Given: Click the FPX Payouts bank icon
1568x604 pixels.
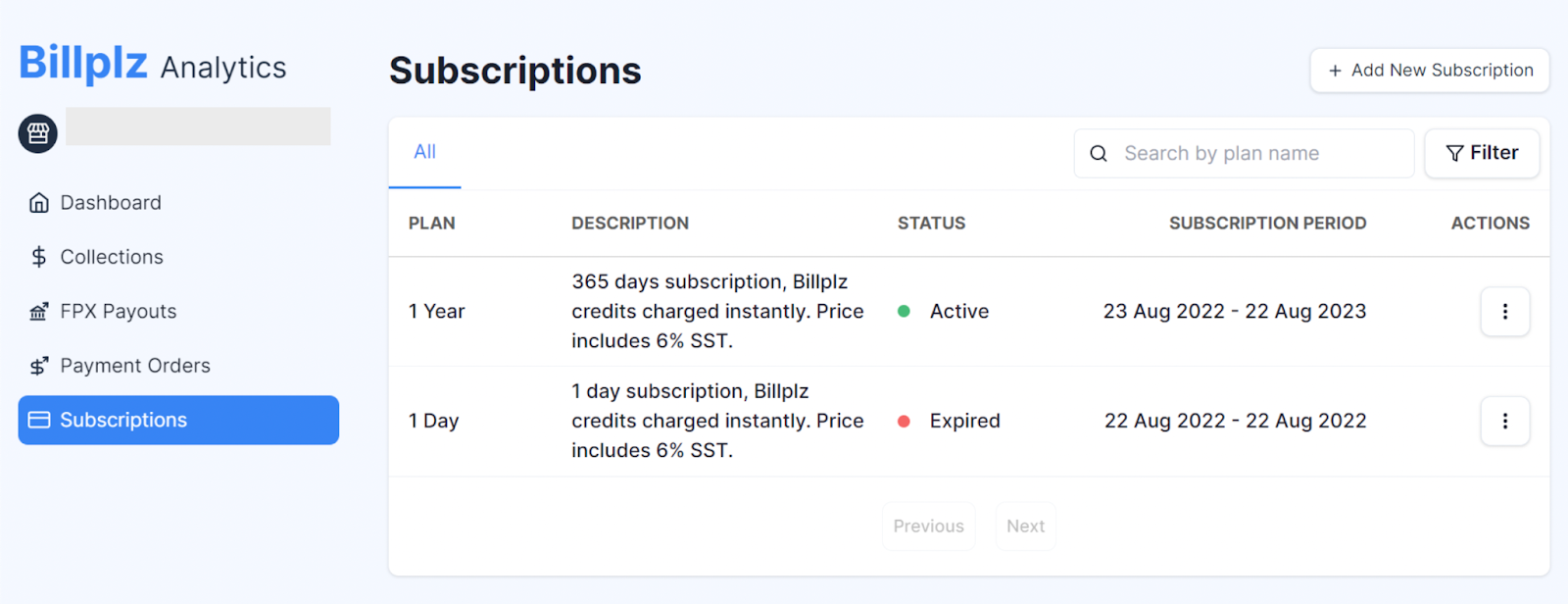Looking at the screenshot, I should click(x=39, y=312).
